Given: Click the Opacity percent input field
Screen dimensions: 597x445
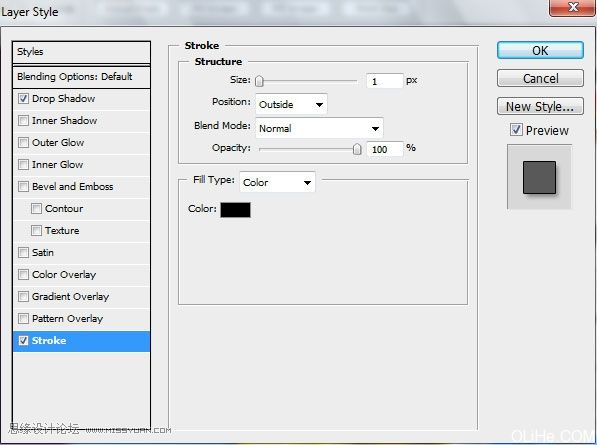Looking at the screenshot, I should pyautogui.click(x=385, y=149).
